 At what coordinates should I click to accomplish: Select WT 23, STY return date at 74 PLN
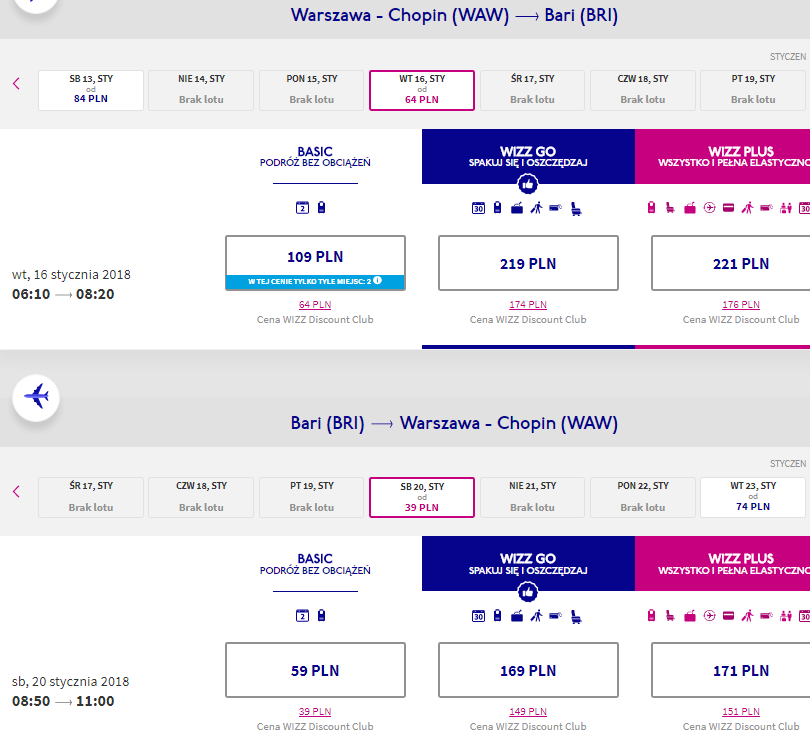tap(753, 497)
